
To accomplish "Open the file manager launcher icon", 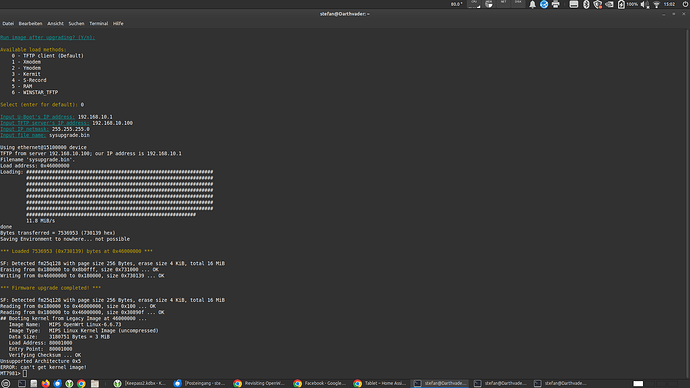I will (x=95, y=384).
